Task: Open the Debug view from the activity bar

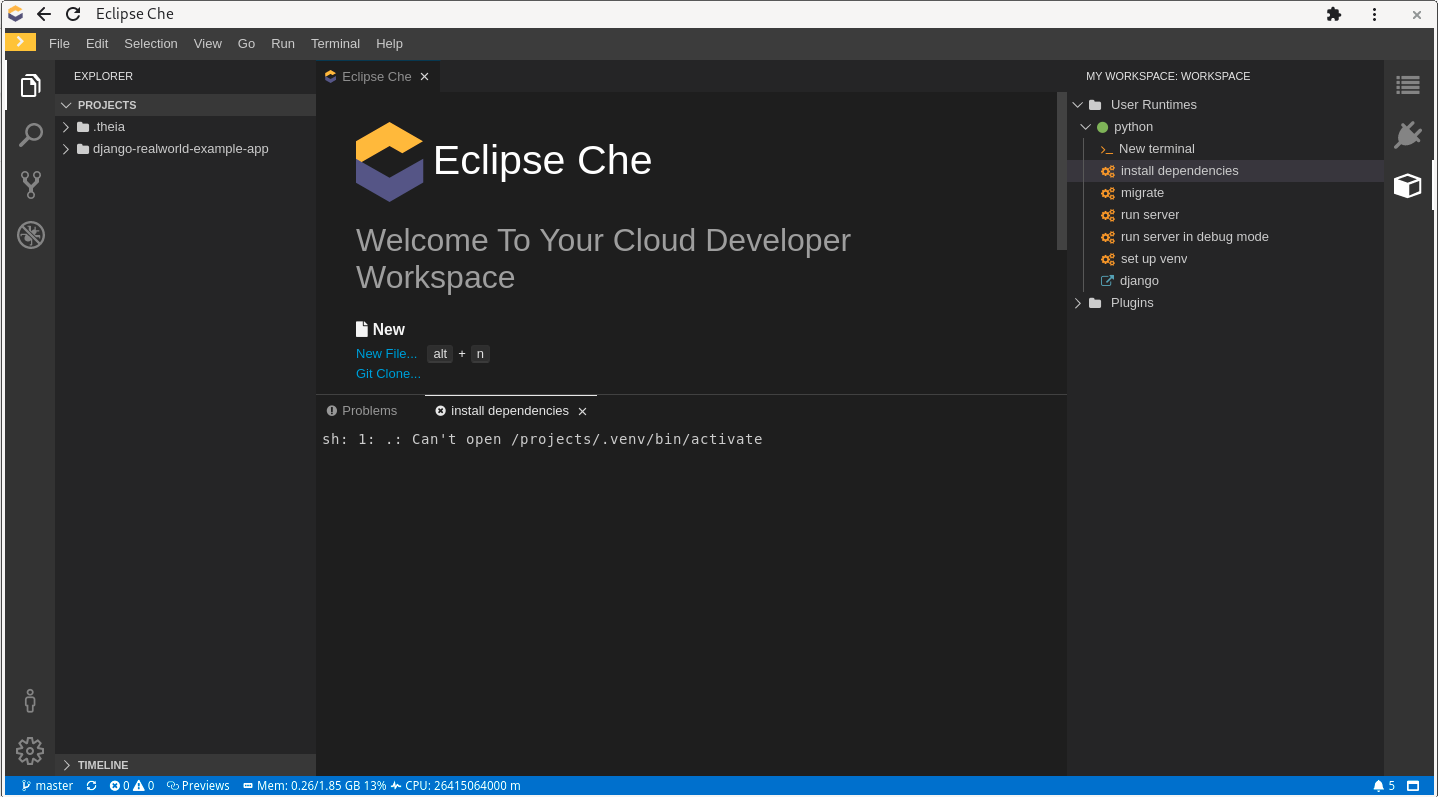Action: click(30, 234)
